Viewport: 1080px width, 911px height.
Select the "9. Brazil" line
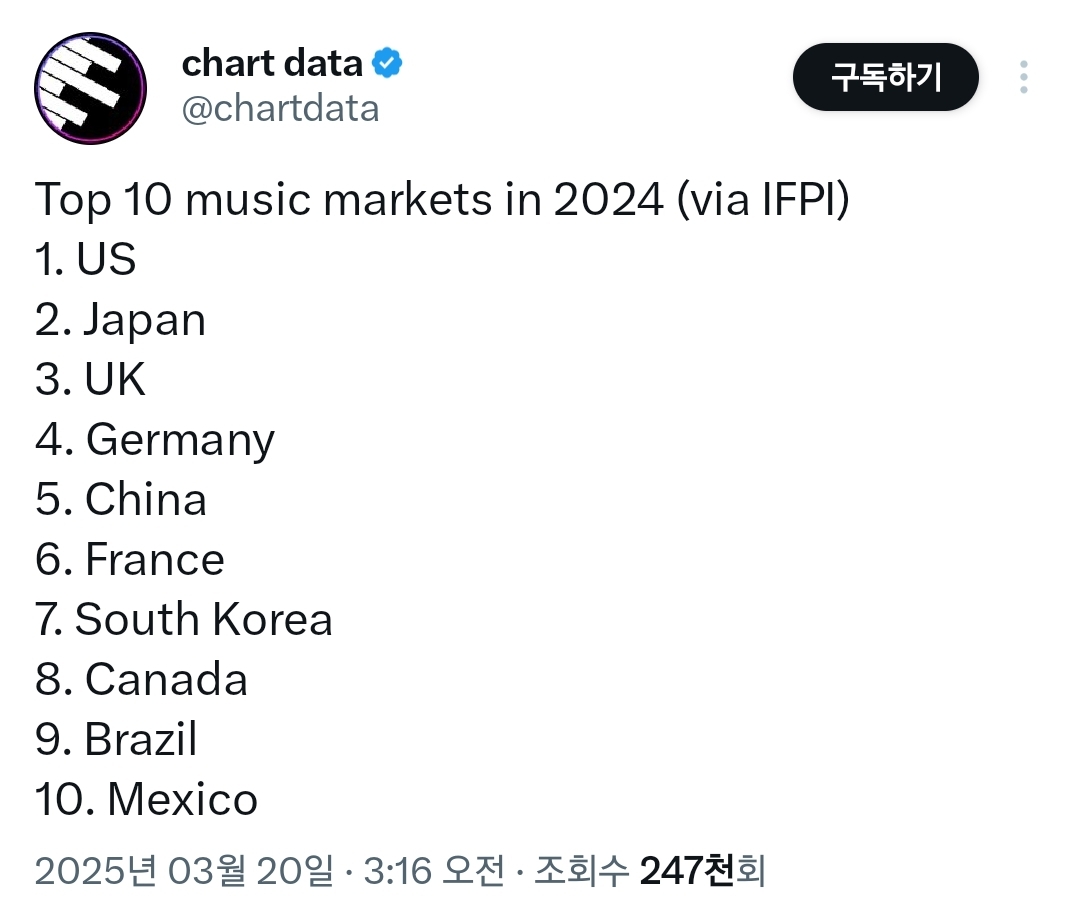116,740
